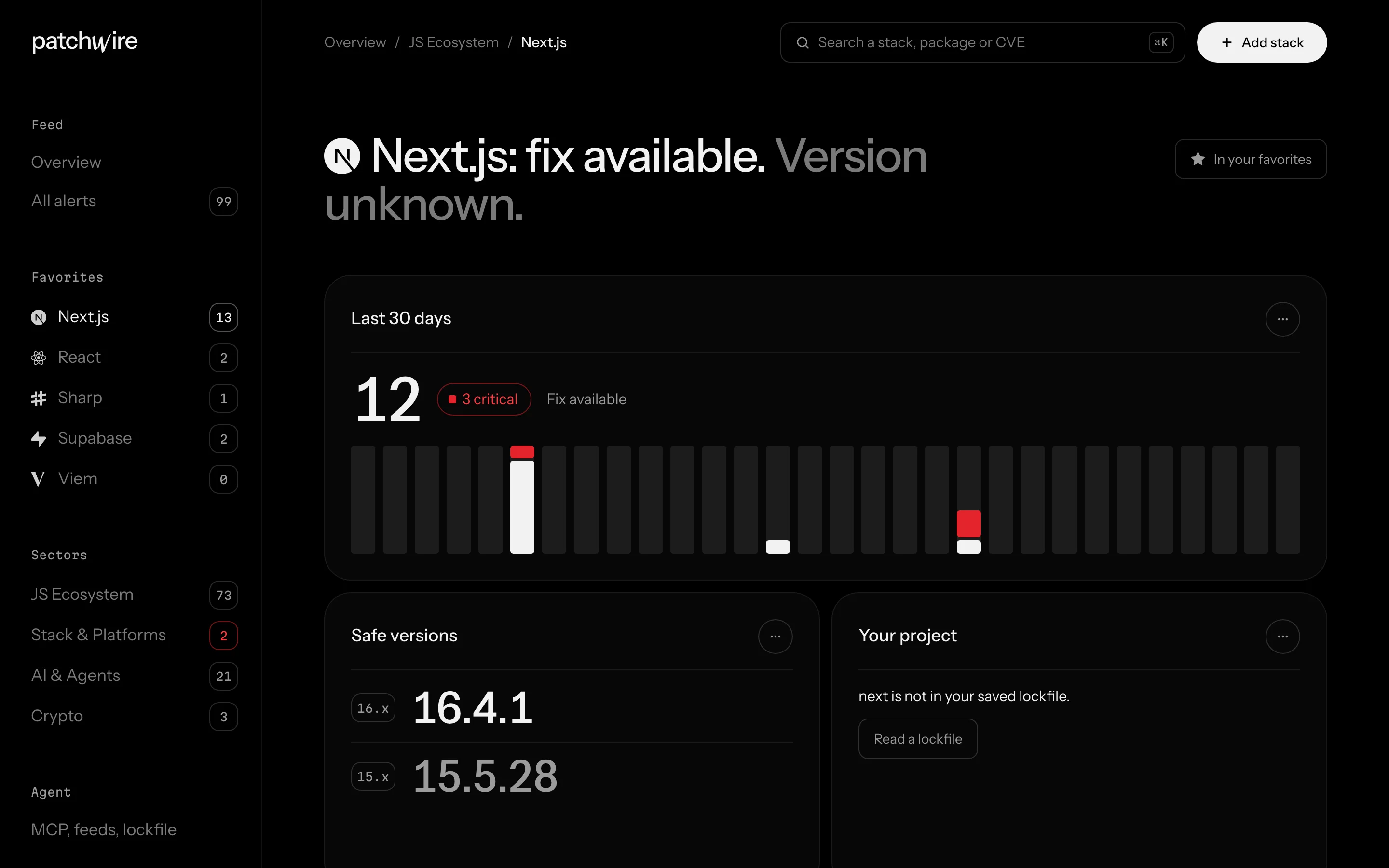Go to JS Ecosystem breadcrumb
The image size is (1389, 868).
tap(453, 42)
